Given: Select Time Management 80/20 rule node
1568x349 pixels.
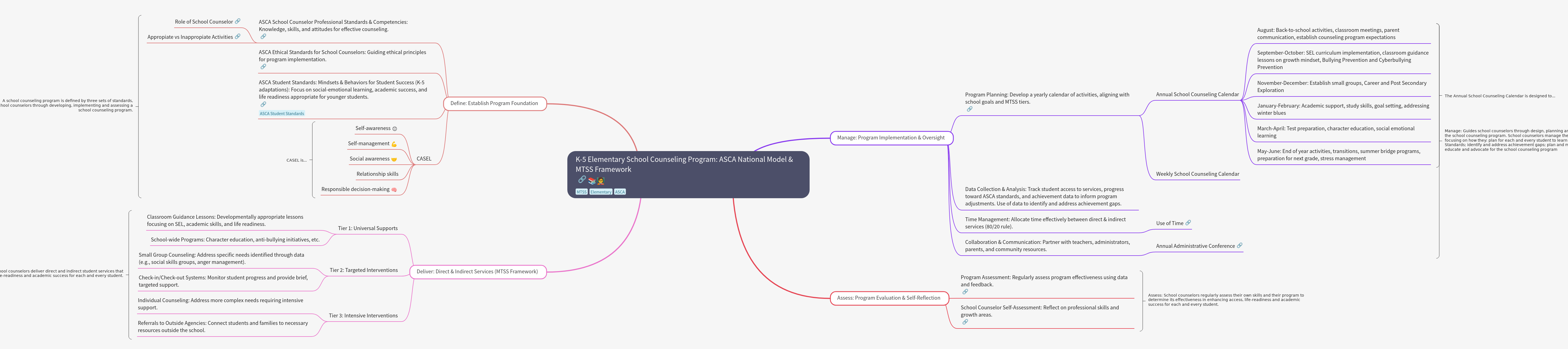Looking at the screenshot, I should pos(1045,223).
